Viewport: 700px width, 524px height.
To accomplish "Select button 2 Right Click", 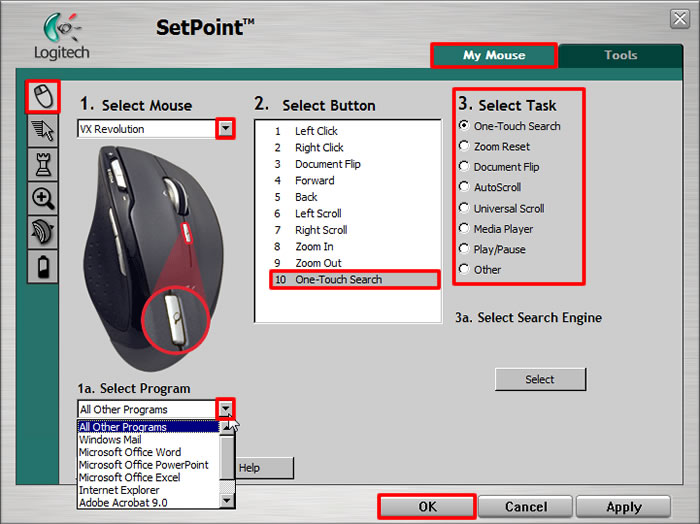I will (x=348, y=147).
